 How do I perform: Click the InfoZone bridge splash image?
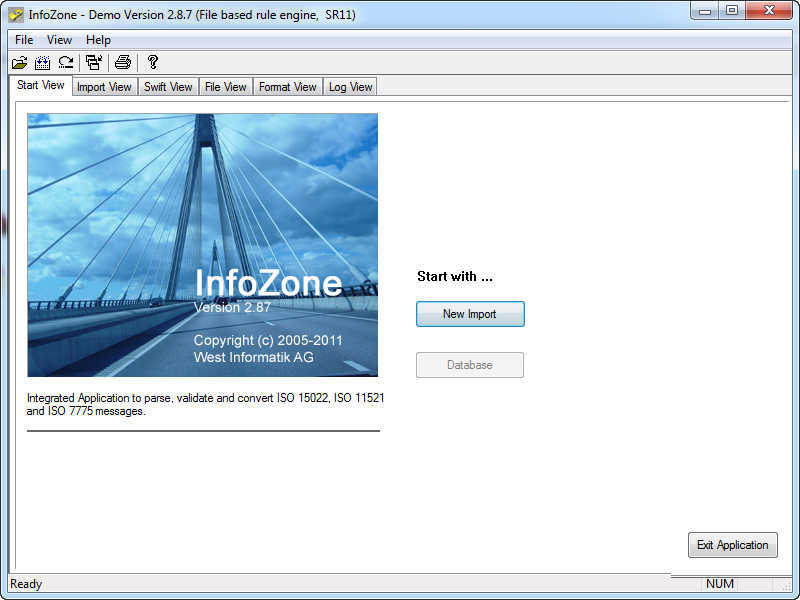coord(203,245)
